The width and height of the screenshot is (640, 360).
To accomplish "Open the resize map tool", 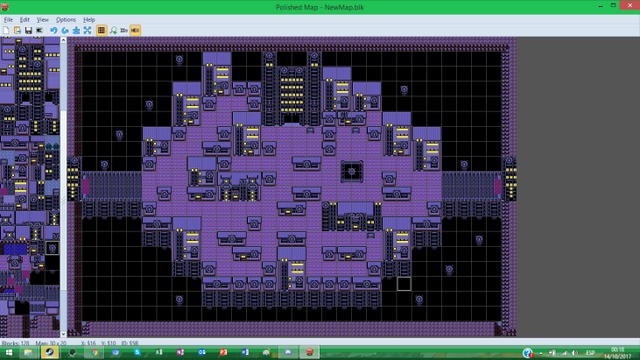I will pyautogui.click(x=87, y=30).
